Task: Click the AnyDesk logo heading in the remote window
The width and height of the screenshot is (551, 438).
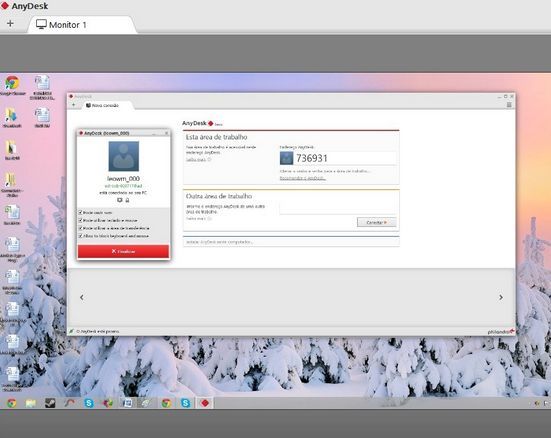Action: pos(202,123)
